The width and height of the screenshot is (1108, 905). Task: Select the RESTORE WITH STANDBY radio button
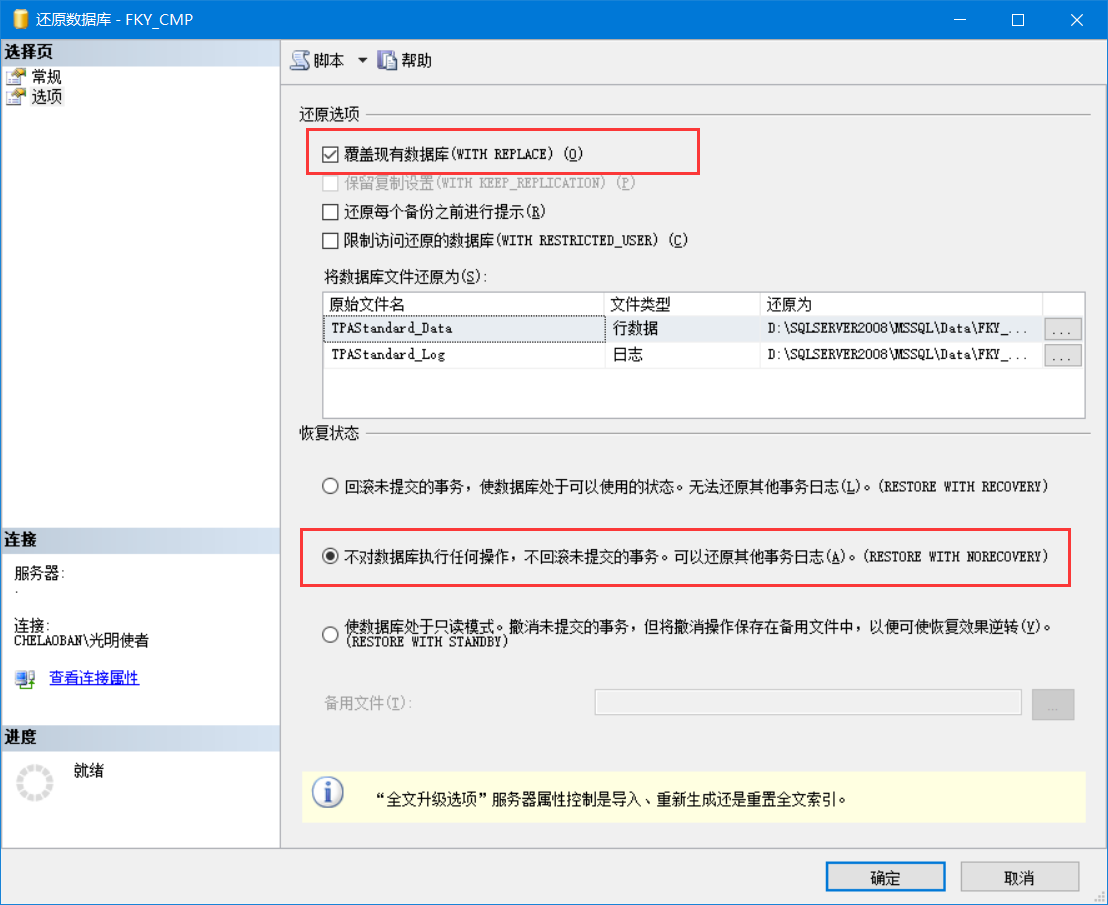pos(330,634)
